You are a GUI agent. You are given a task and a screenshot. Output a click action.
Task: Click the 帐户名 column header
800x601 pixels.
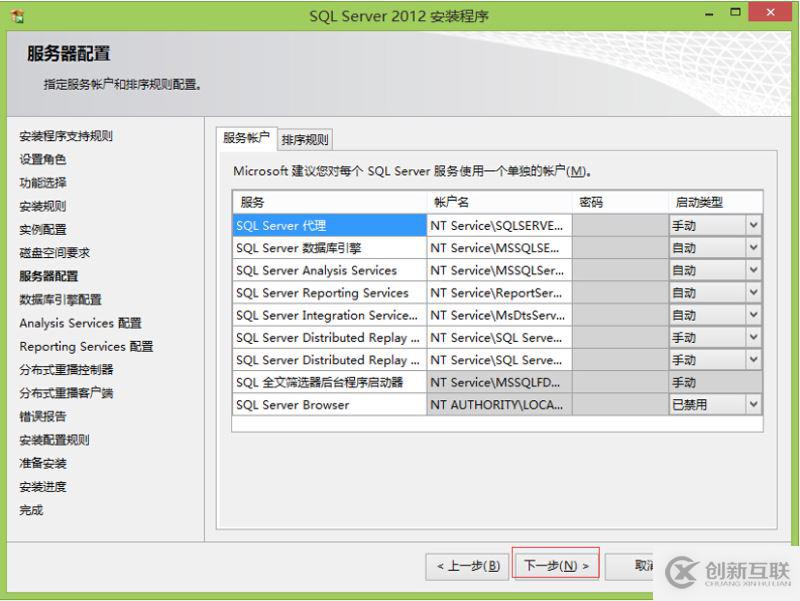click(x=499, y=203)
